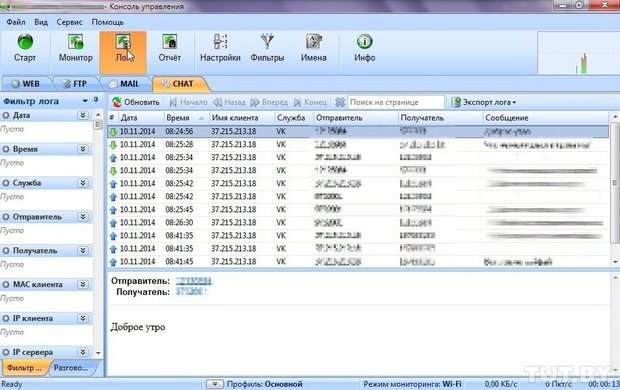Show Инфо information
Viewport: 620px width, 390px height.
365,48
